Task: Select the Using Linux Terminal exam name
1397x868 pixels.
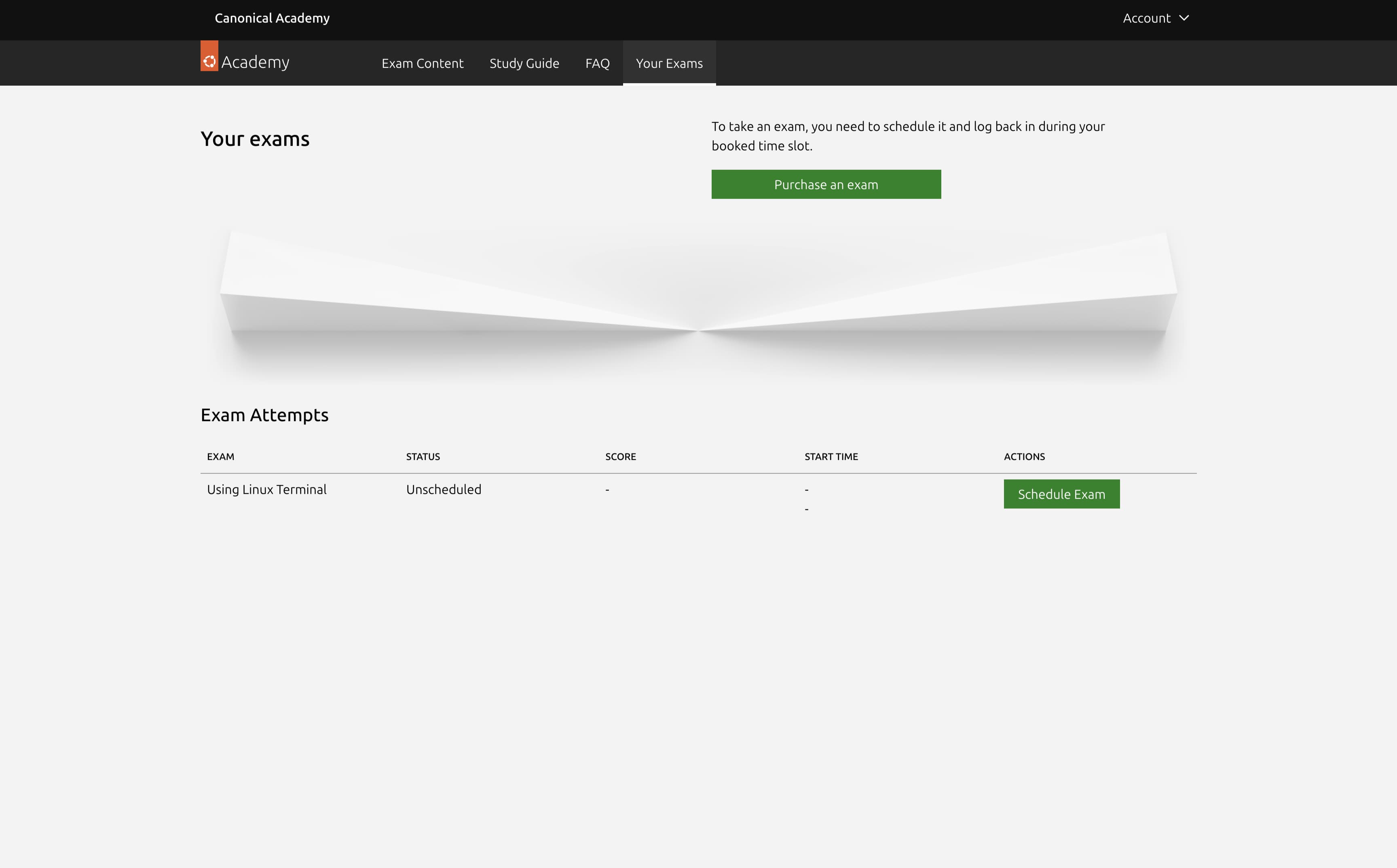Action: click(x=266, y=490)
